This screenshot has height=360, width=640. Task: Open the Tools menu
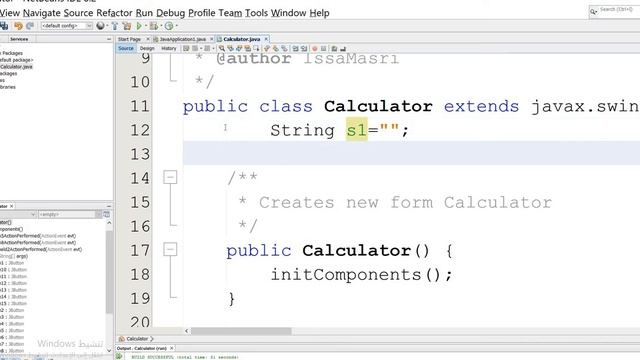(256, 13)
